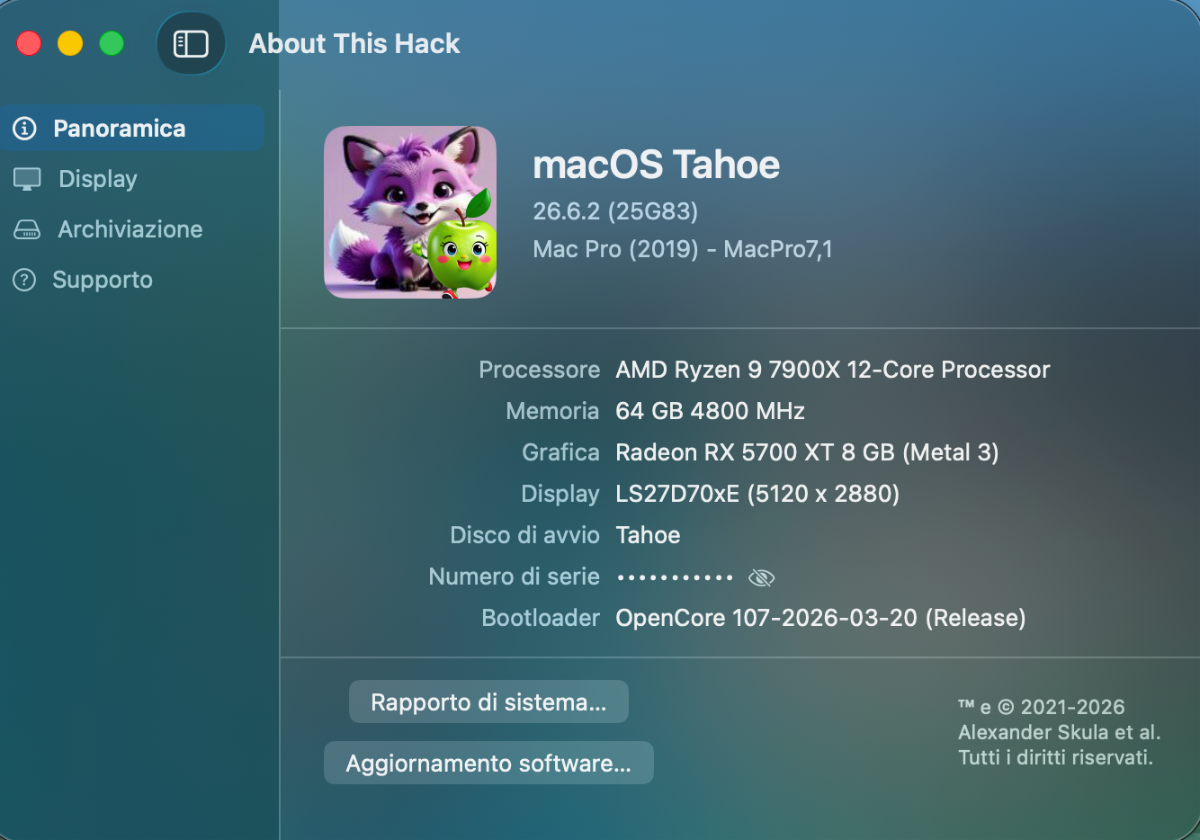Go to the Archiviazione section

pos(132,229)
